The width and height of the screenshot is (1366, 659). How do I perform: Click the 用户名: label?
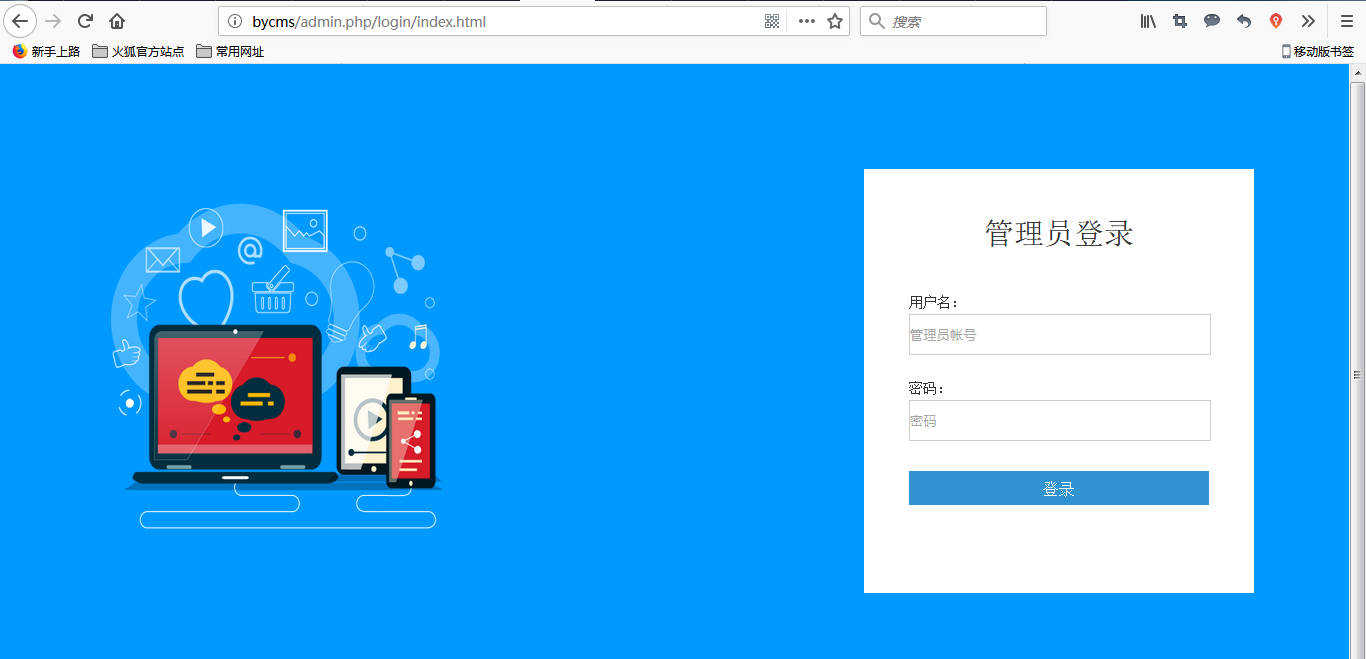[933, 302]
